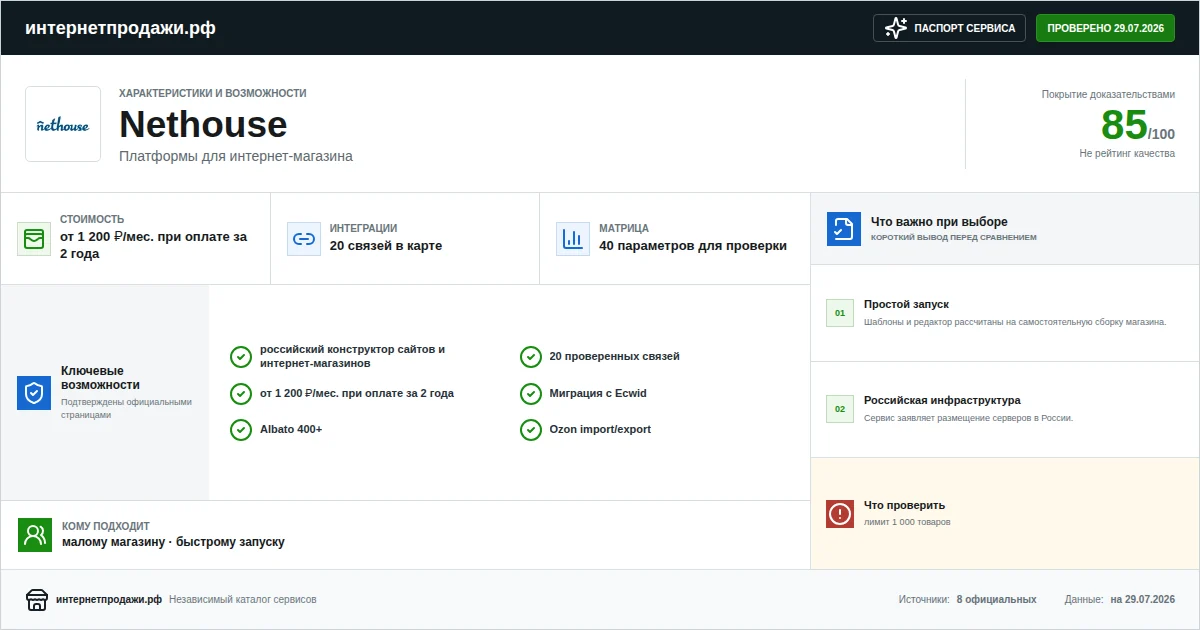This screenshot has height=630, width=1200.
Task: Click Независимый каталог сервисов footer text
Action: [x=243, y=600]
